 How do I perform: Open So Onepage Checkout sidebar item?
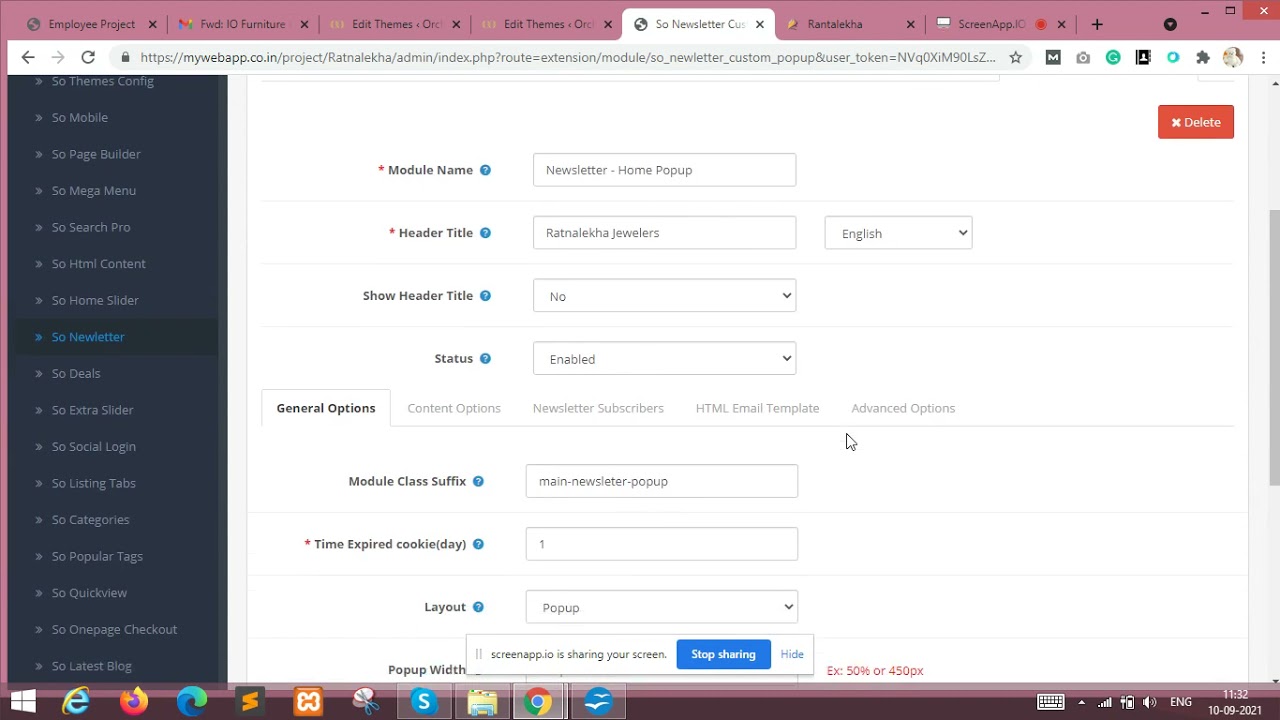point(114,630)
